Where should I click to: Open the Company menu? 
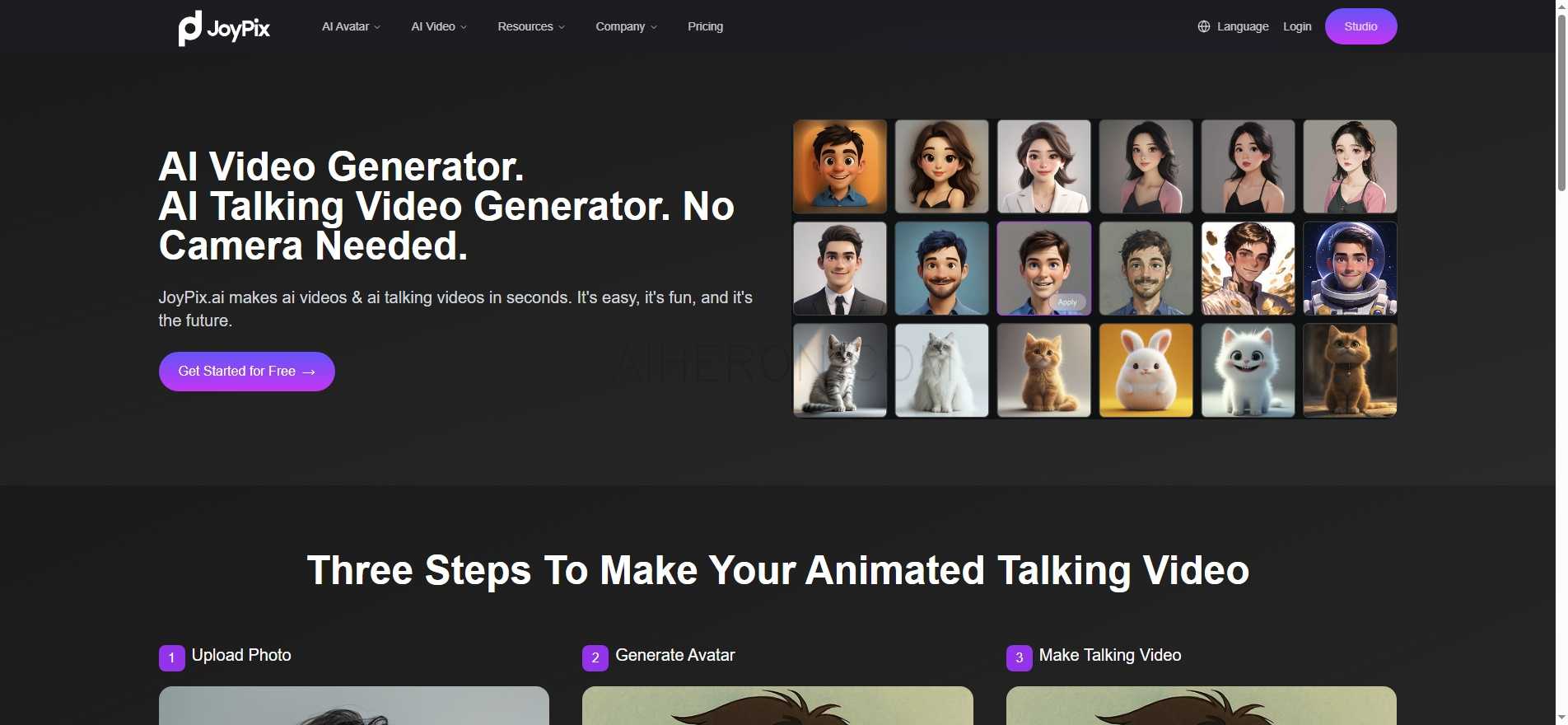[x=626, y=26]
